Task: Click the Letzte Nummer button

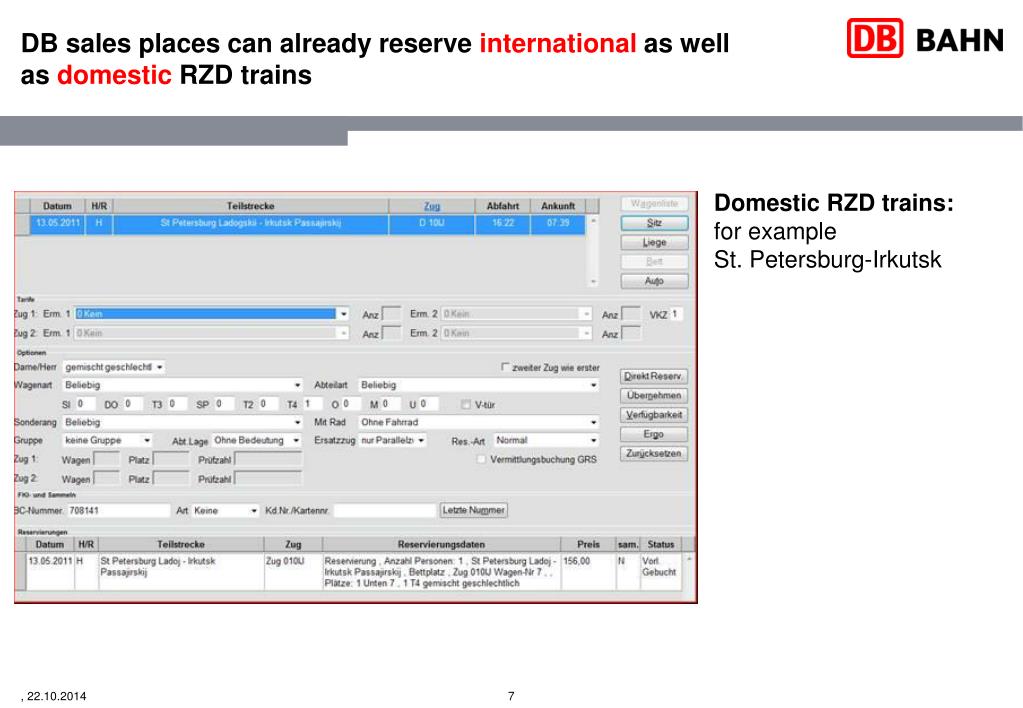Action: click(474, 510)
